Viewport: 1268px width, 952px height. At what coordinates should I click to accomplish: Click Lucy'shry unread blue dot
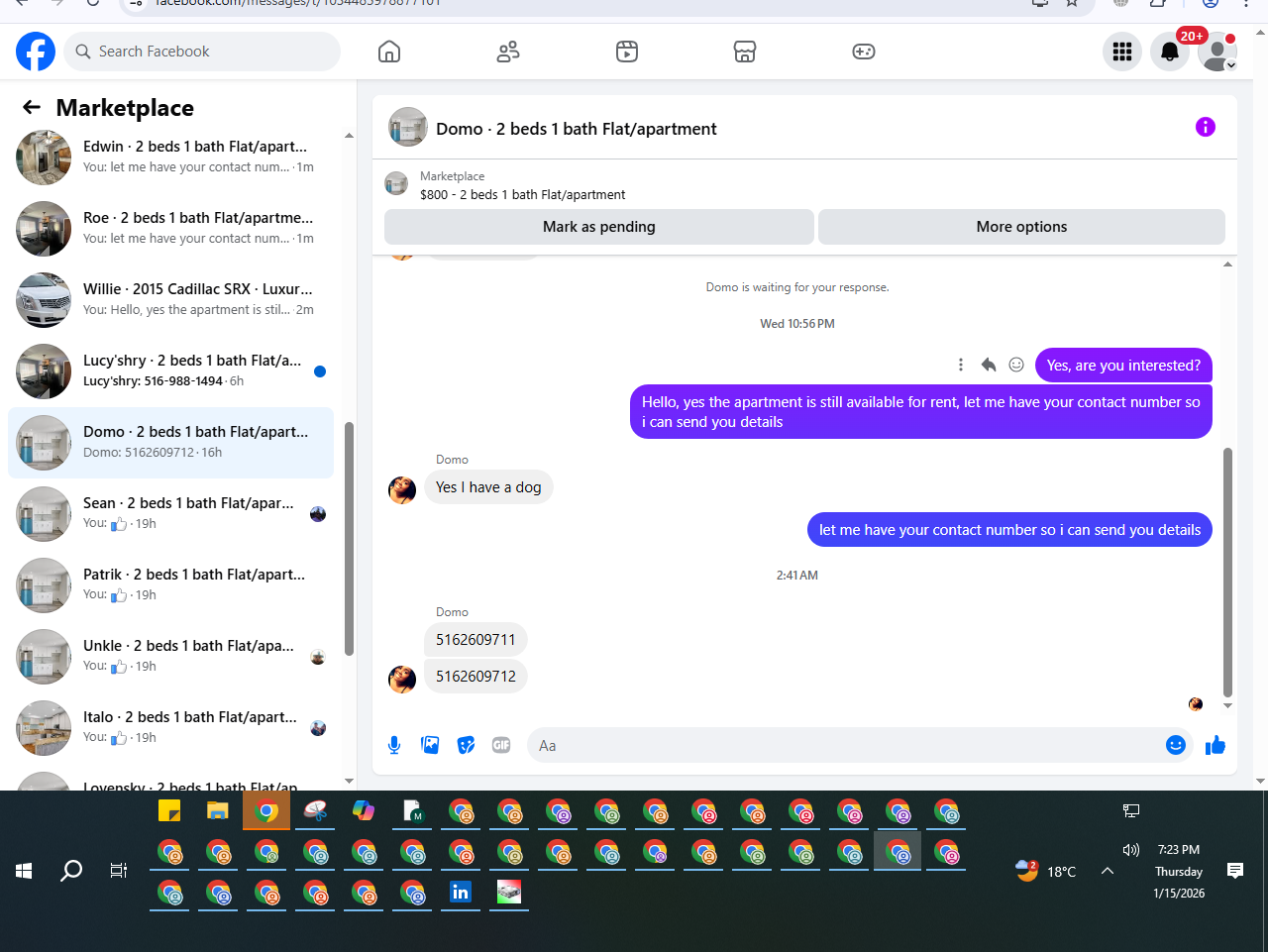pyautogui.click(x=320, y=371)
